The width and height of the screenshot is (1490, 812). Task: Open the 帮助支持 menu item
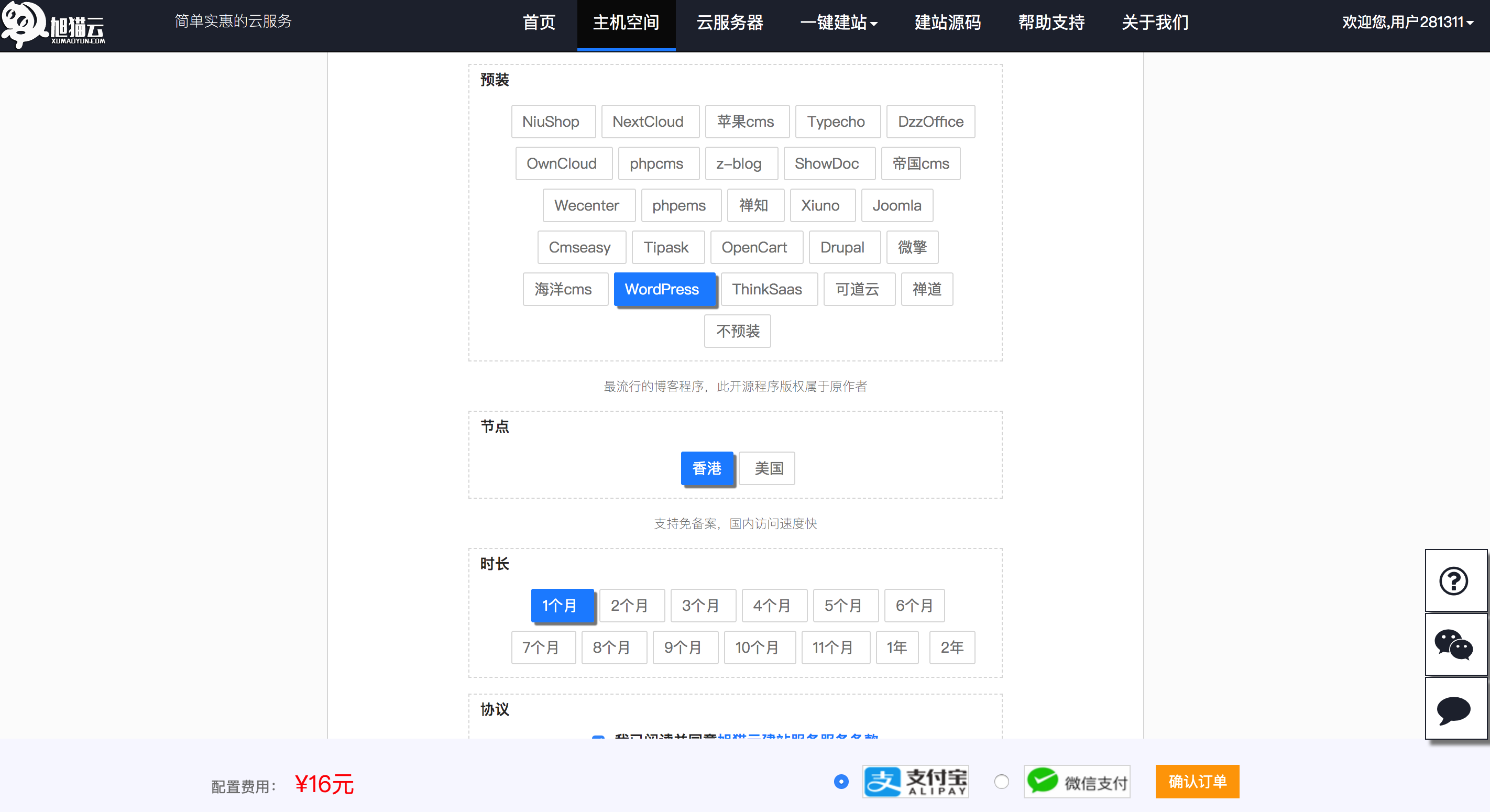tap(1051, 23)
